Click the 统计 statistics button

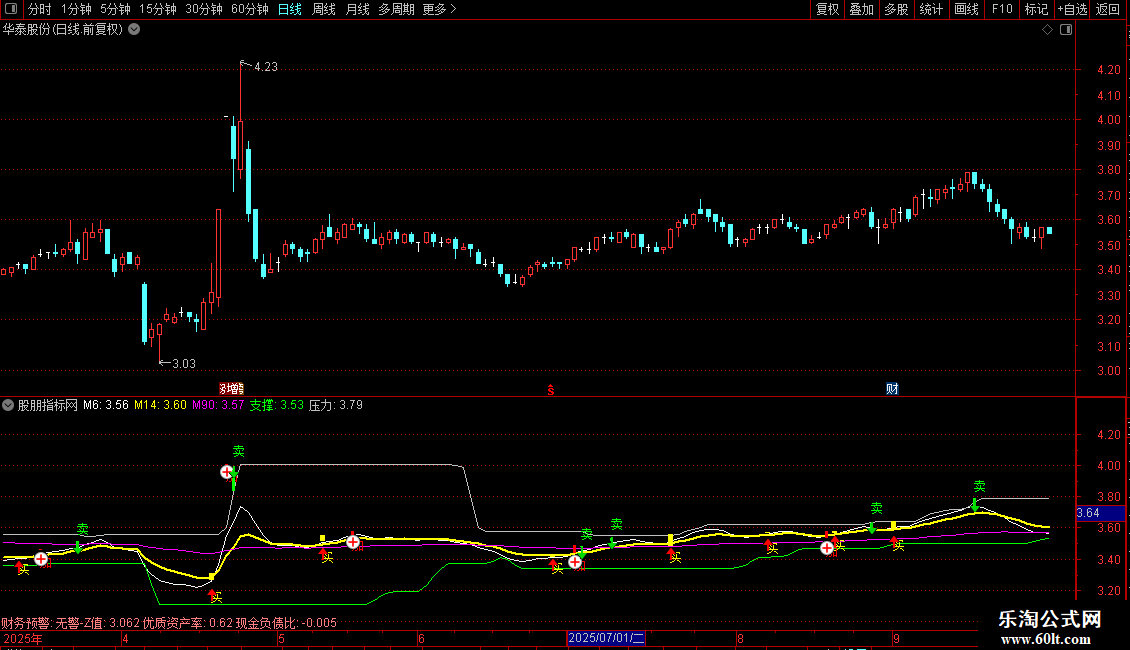point(931,9)
